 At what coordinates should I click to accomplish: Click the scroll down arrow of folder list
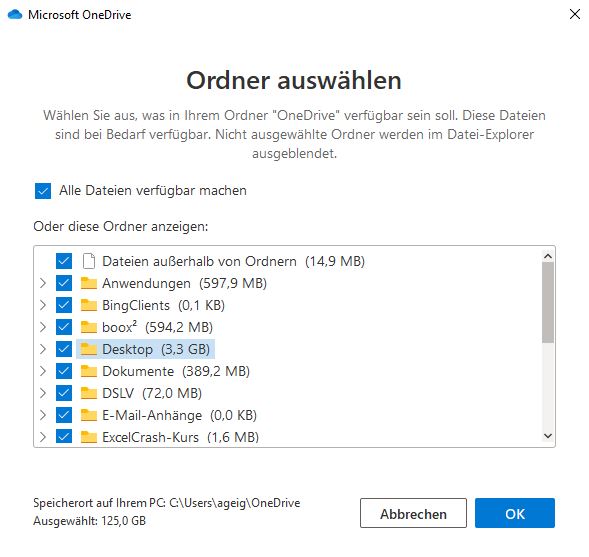(x=548, y=436)
